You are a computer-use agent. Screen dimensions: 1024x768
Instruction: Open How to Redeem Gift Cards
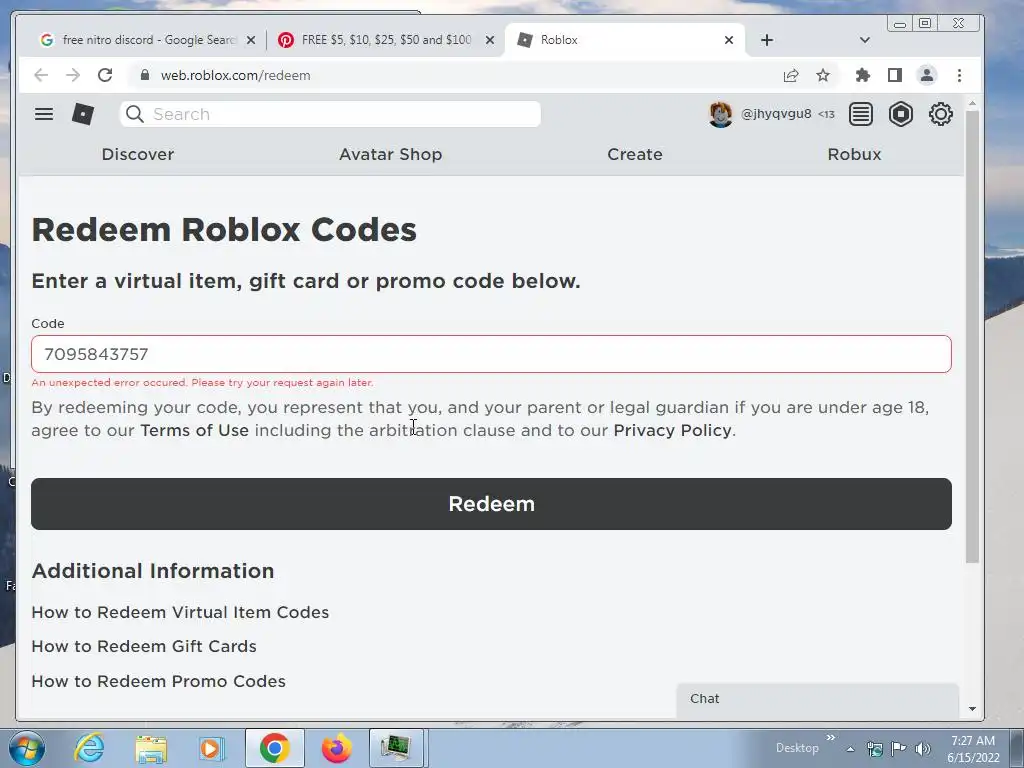[144, 646]
